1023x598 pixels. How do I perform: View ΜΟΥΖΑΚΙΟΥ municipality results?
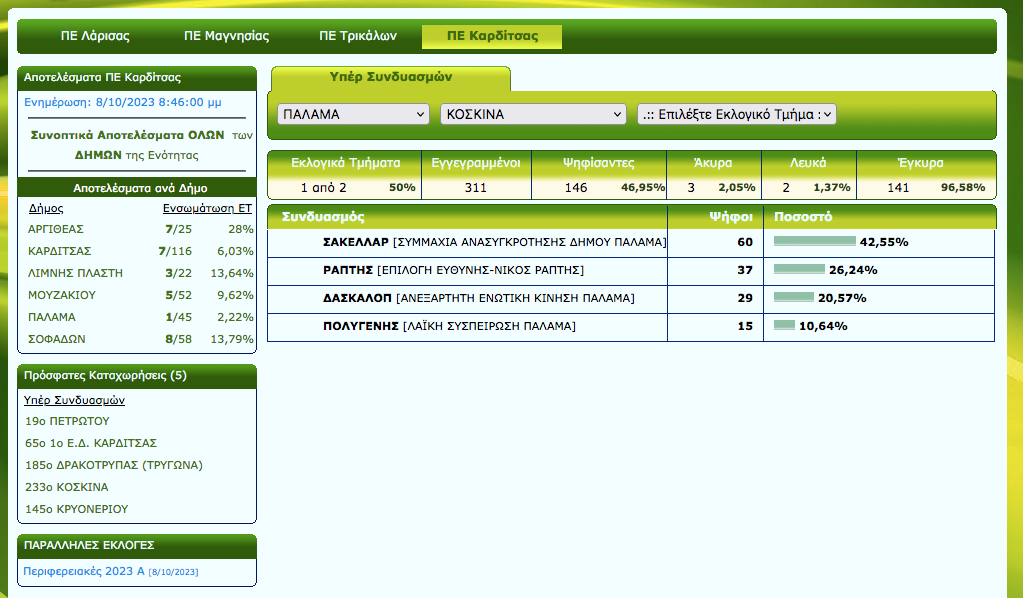click(62, 295)
